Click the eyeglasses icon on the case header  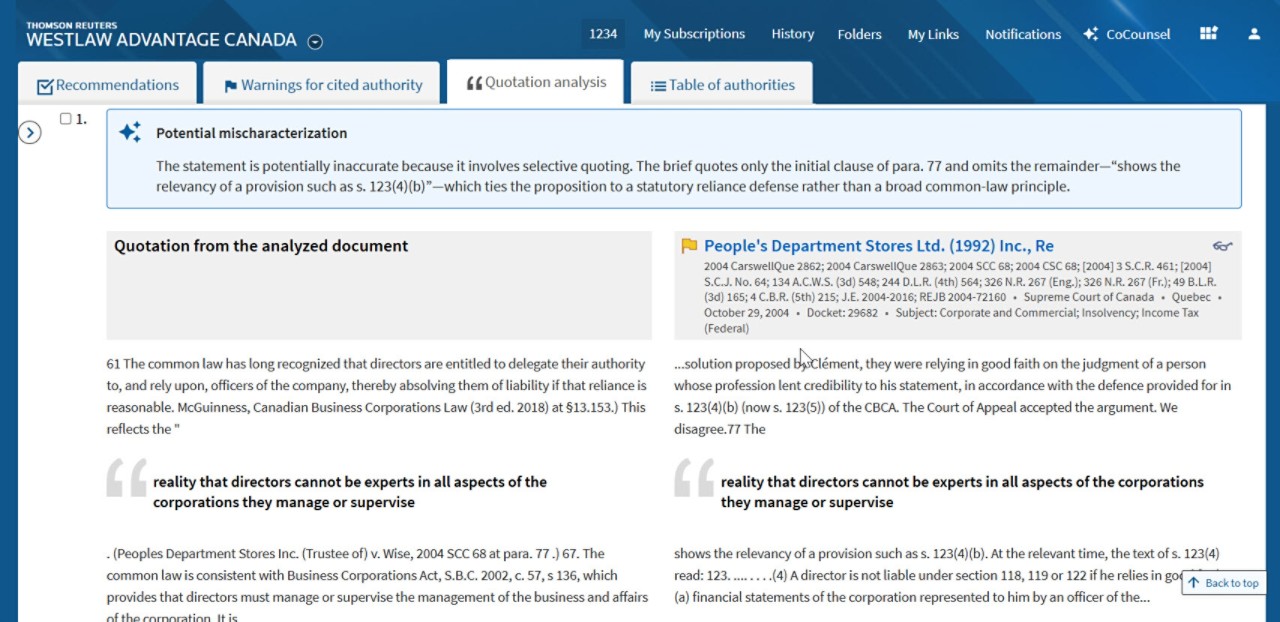click(x=1222, y=246)
